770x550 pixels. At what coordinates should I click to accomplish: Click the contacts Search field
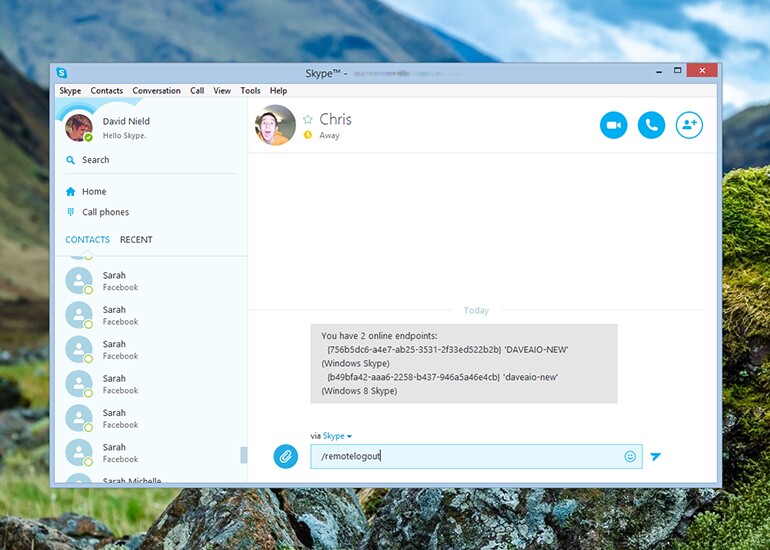pyautogui.click(x=151, y=160)
